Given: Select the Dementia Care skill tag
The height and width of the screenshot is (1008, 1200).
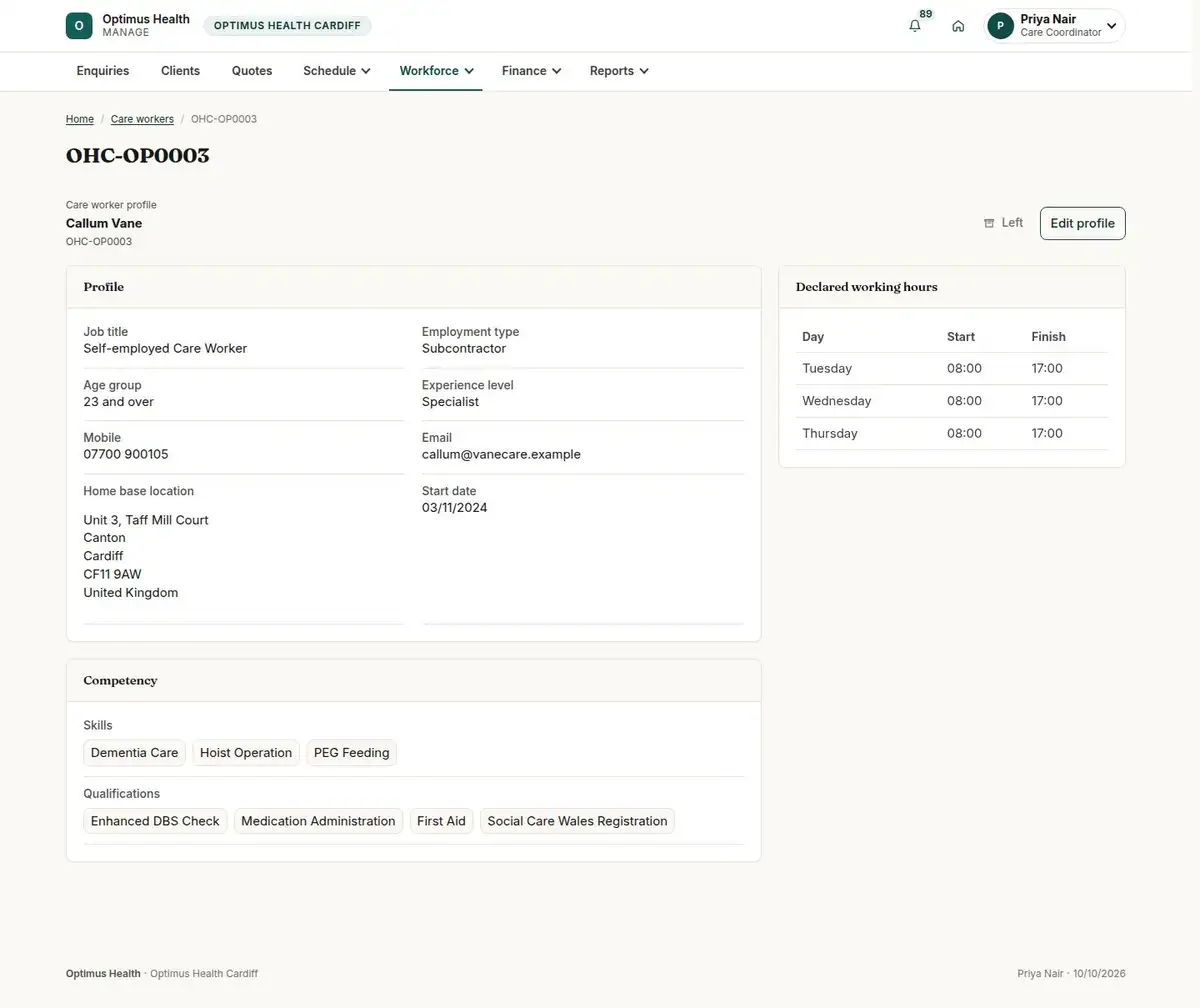Looking at the screenshot, I should pos(134,753).
